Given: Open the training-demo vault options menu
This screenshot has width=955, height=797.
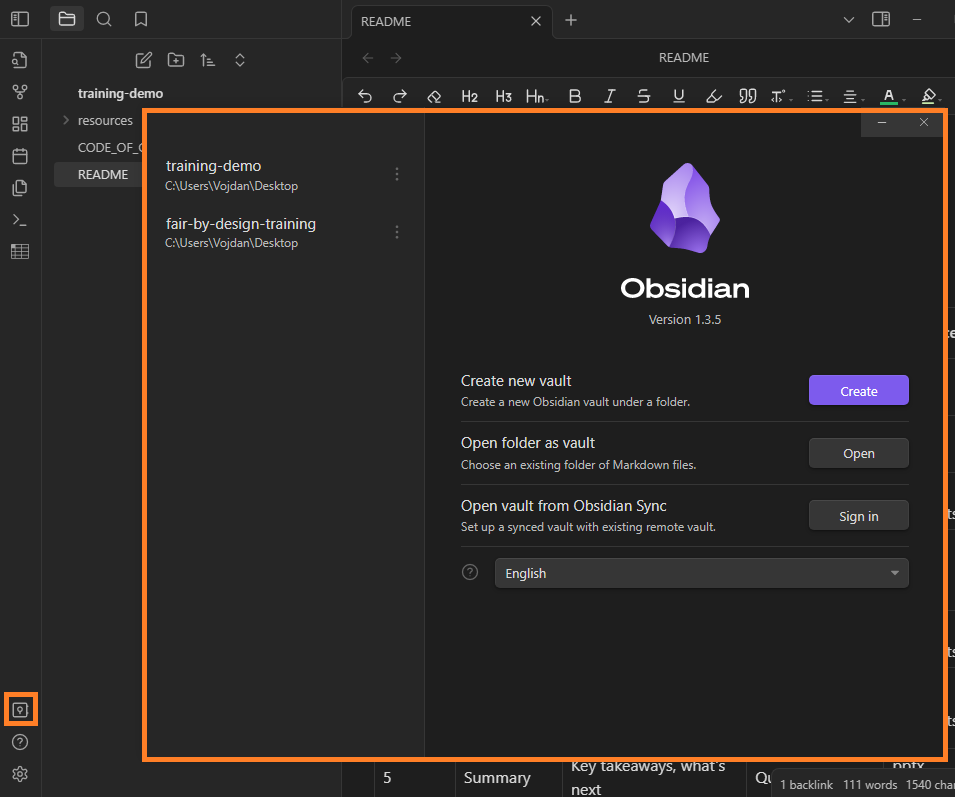Looking at the screenshot, I should [x=397, y=173].
